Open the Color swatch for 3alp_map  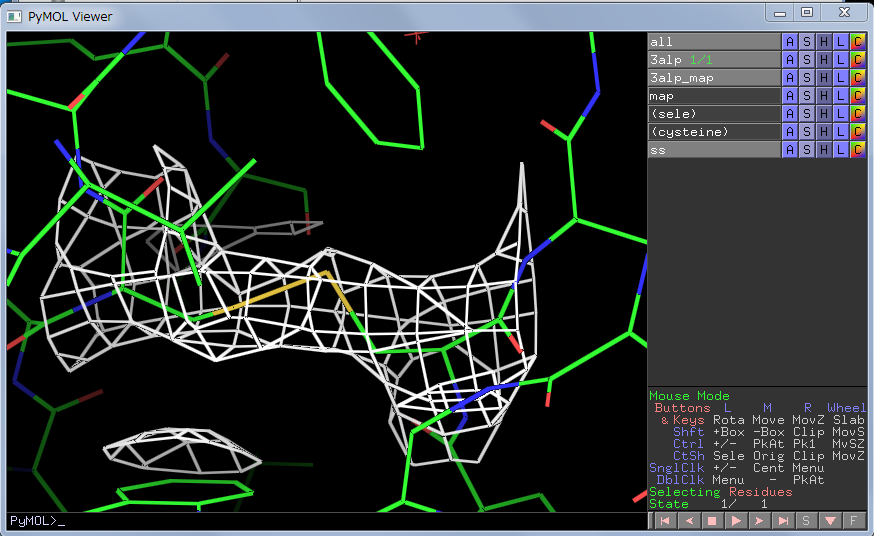[x=857, y=78]
